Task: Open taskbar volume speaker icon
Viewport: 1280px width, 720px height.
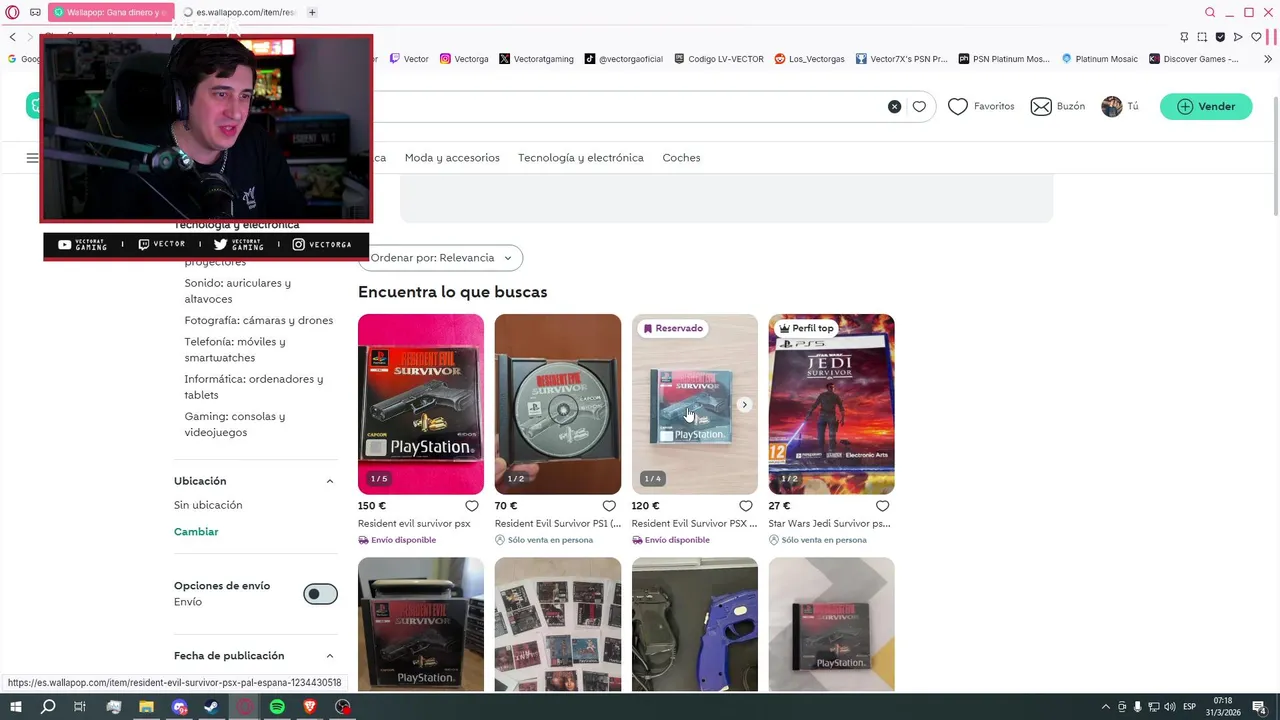Action: click(1168, 707)
